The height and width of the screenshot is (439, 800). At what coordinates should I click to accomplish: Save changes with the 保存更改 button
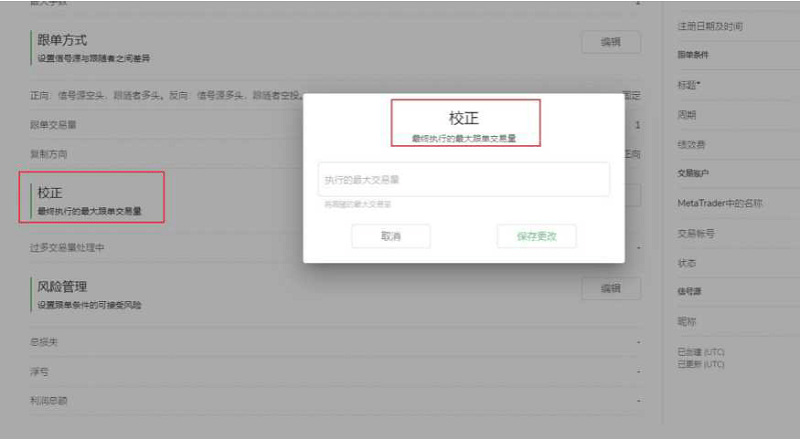click(x=537, y=236)
